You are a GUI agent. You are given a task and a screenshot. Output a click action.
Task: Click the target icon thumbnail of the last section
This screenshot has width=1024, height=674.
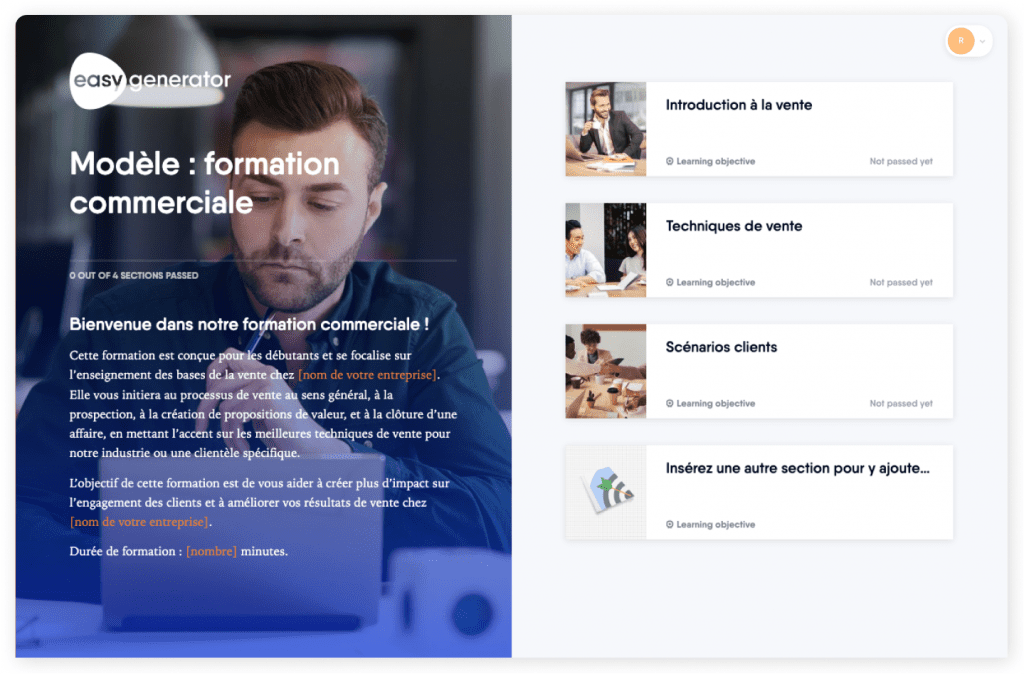[x=605, y=492]
